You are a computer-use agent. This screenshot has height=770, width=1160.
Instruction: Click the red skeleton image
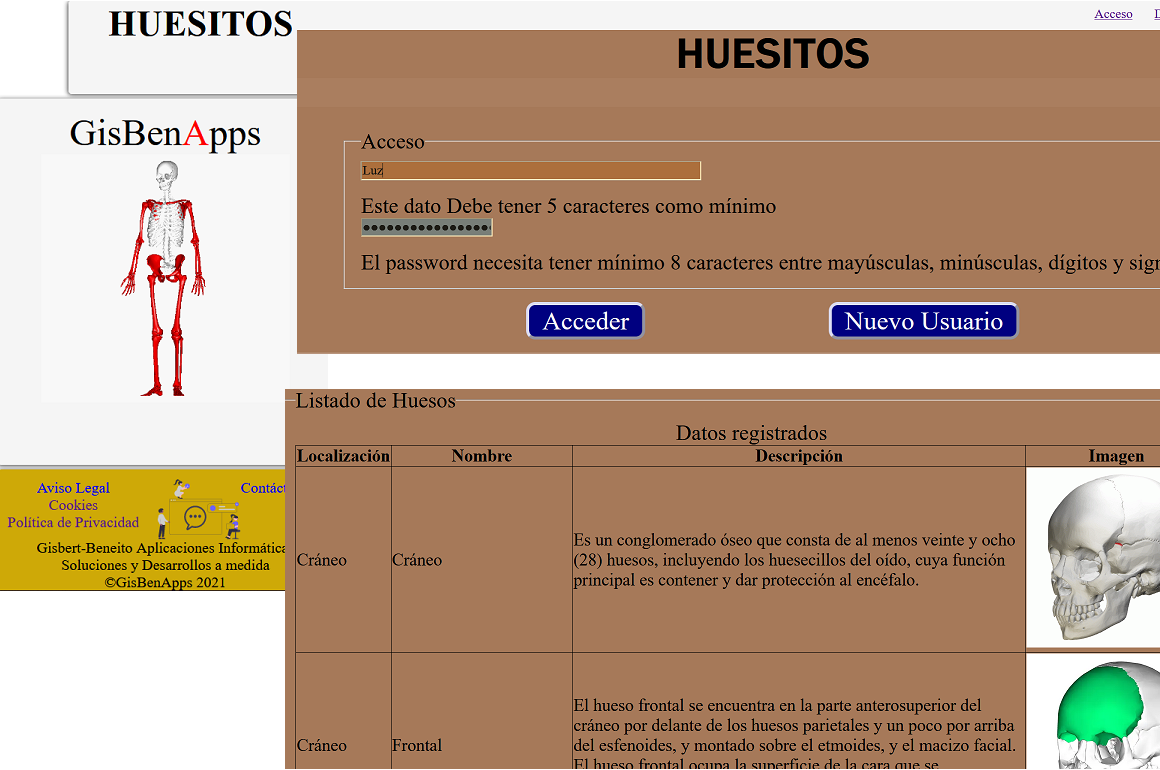point(165,278)
